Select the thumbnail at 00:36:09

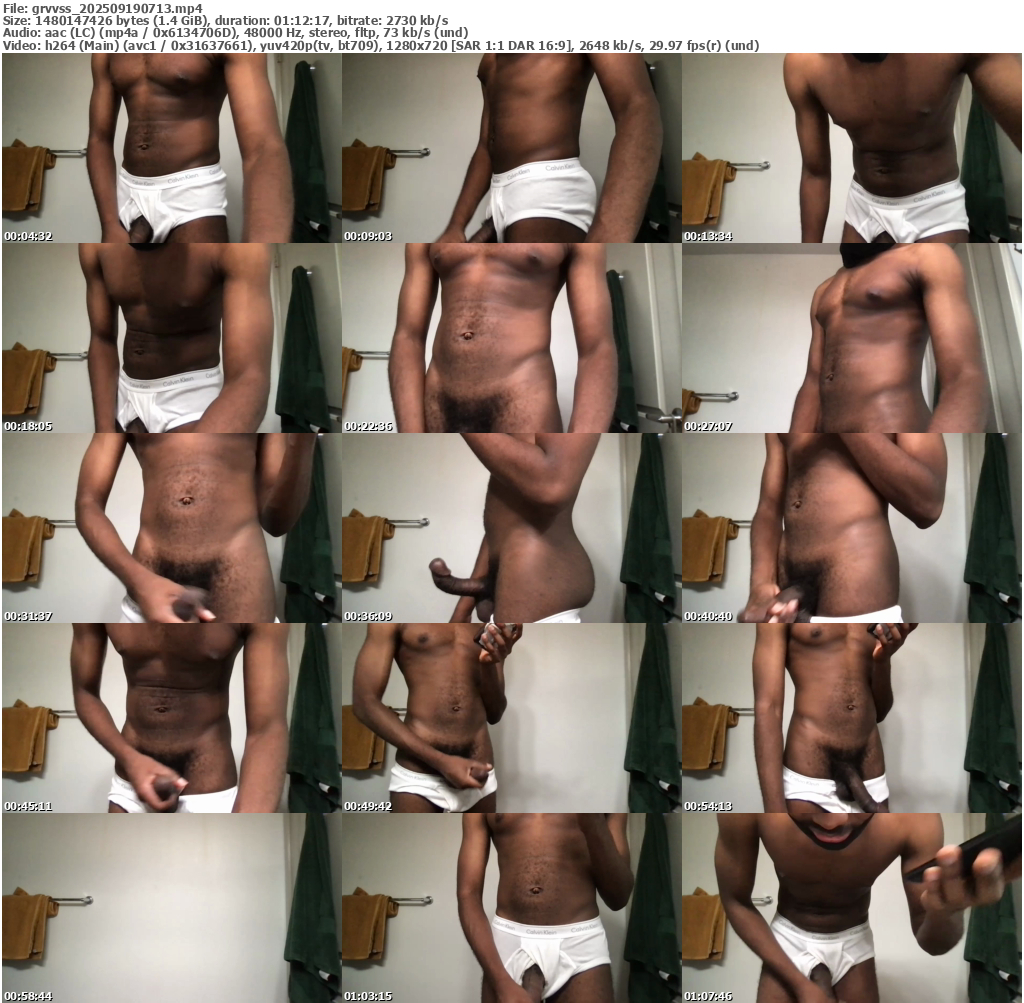(511, 528)
